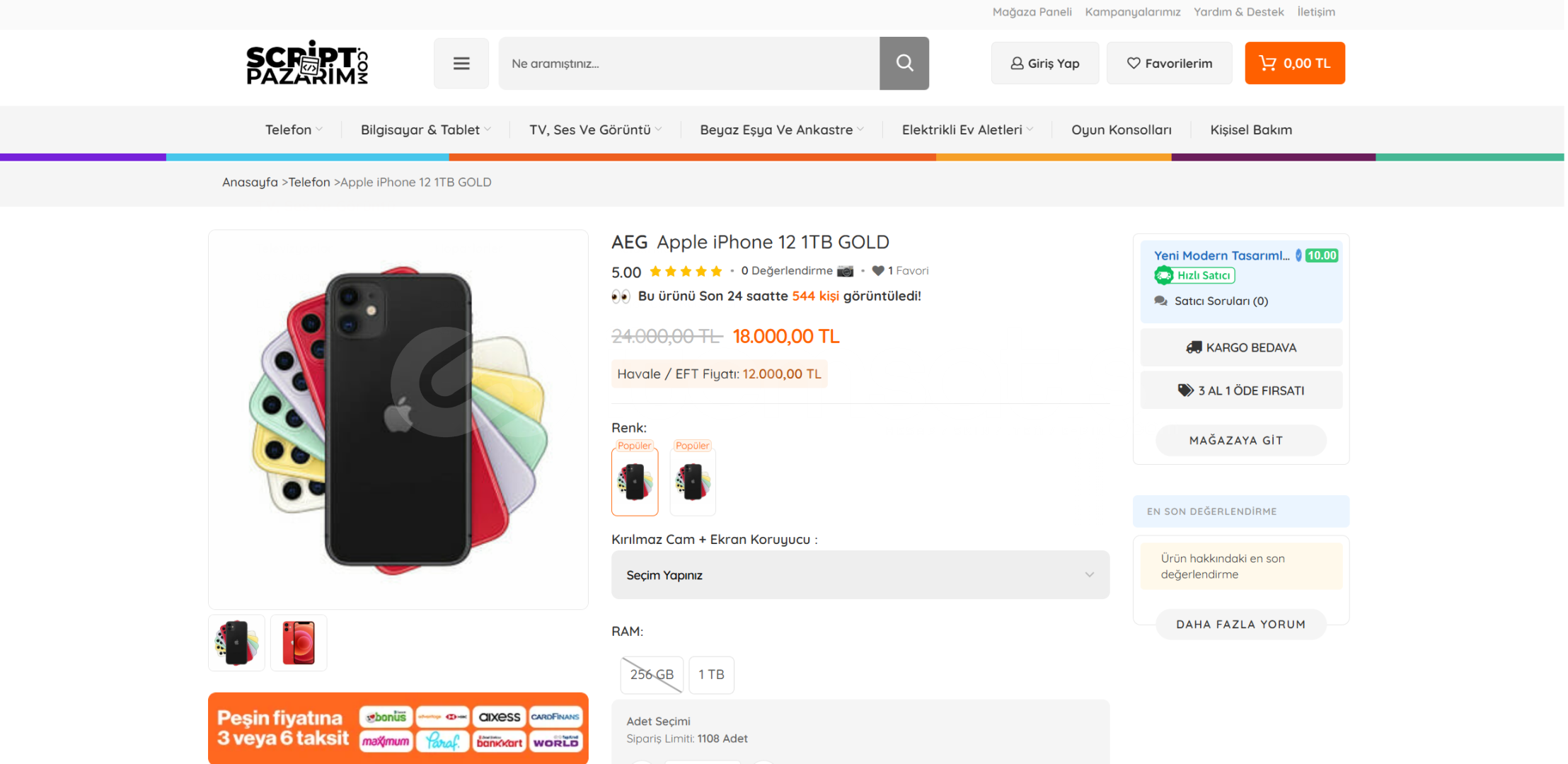The width and height of the screenshot is (1568, 764).
Task: Select the red iPhone thumbnail image
Action: pyautogui.click(x=299, y=642)
